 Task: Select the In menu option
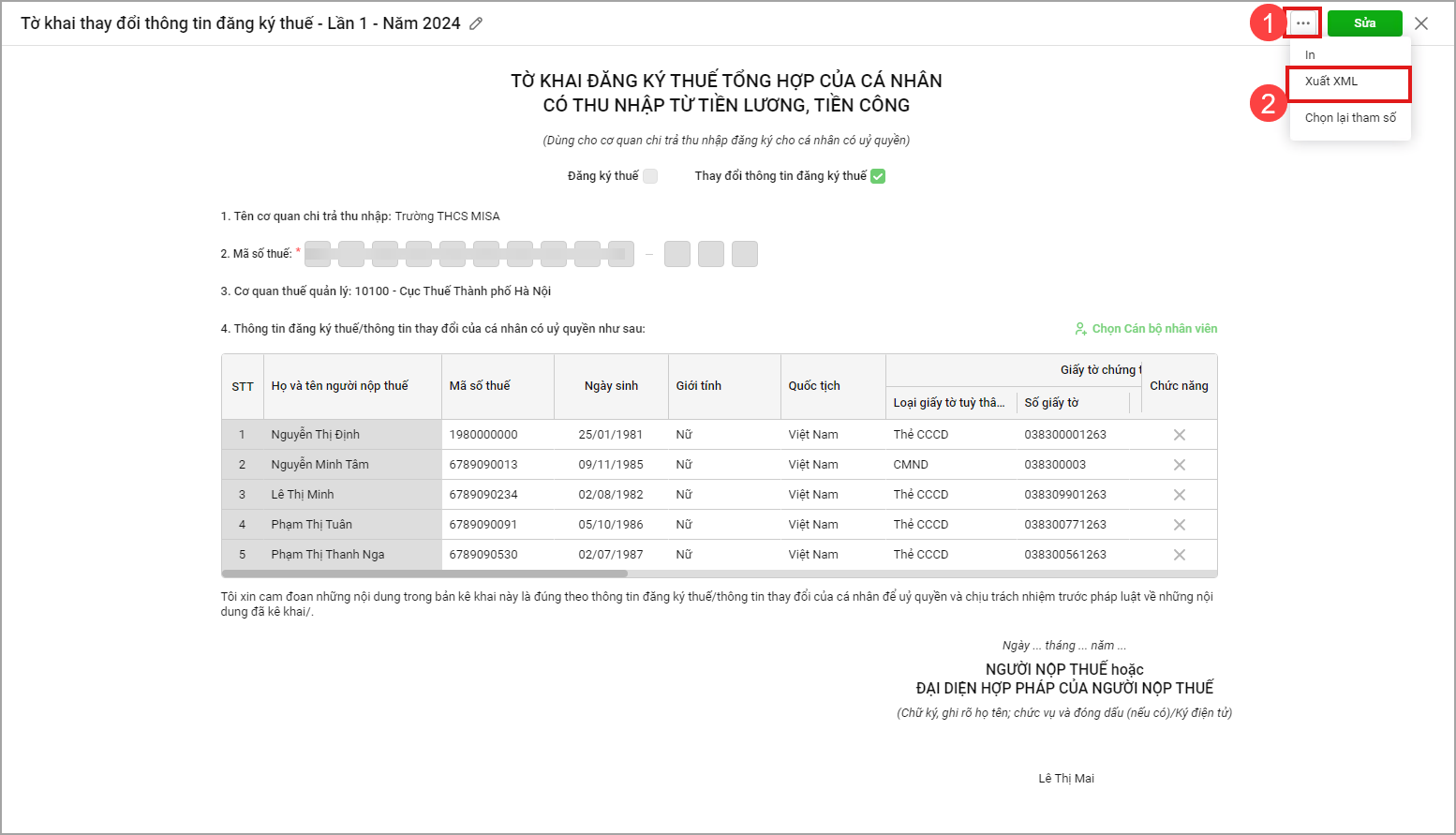[1310, 55]
